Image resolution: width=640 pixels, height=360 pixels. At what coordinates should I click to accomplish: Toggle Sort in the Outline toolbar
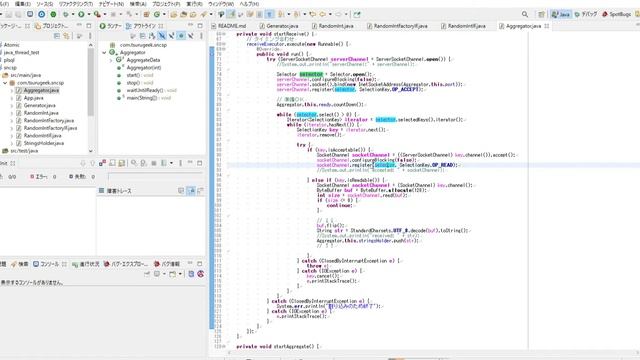pos(151,36)
